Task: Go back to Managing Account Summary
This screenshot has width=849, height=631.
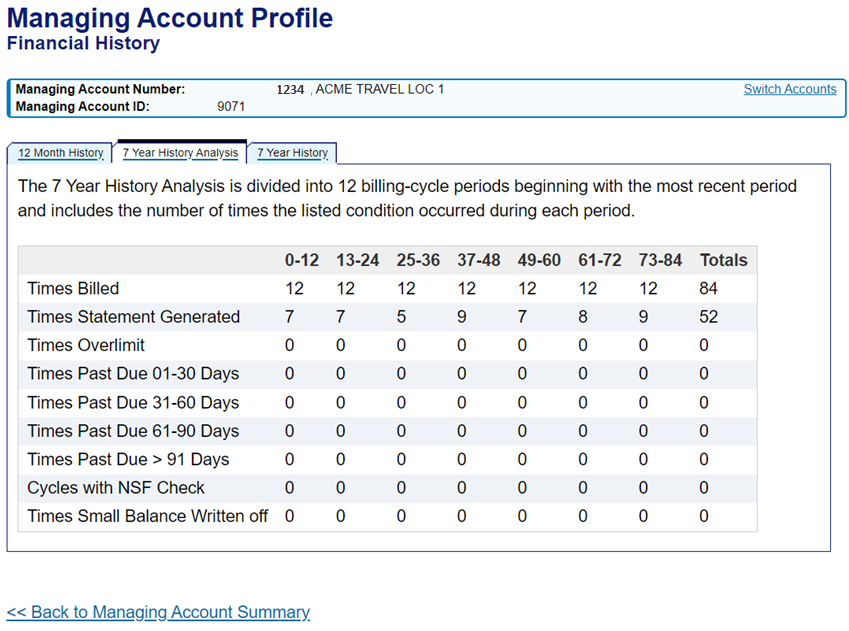Action: pos(158,612)
